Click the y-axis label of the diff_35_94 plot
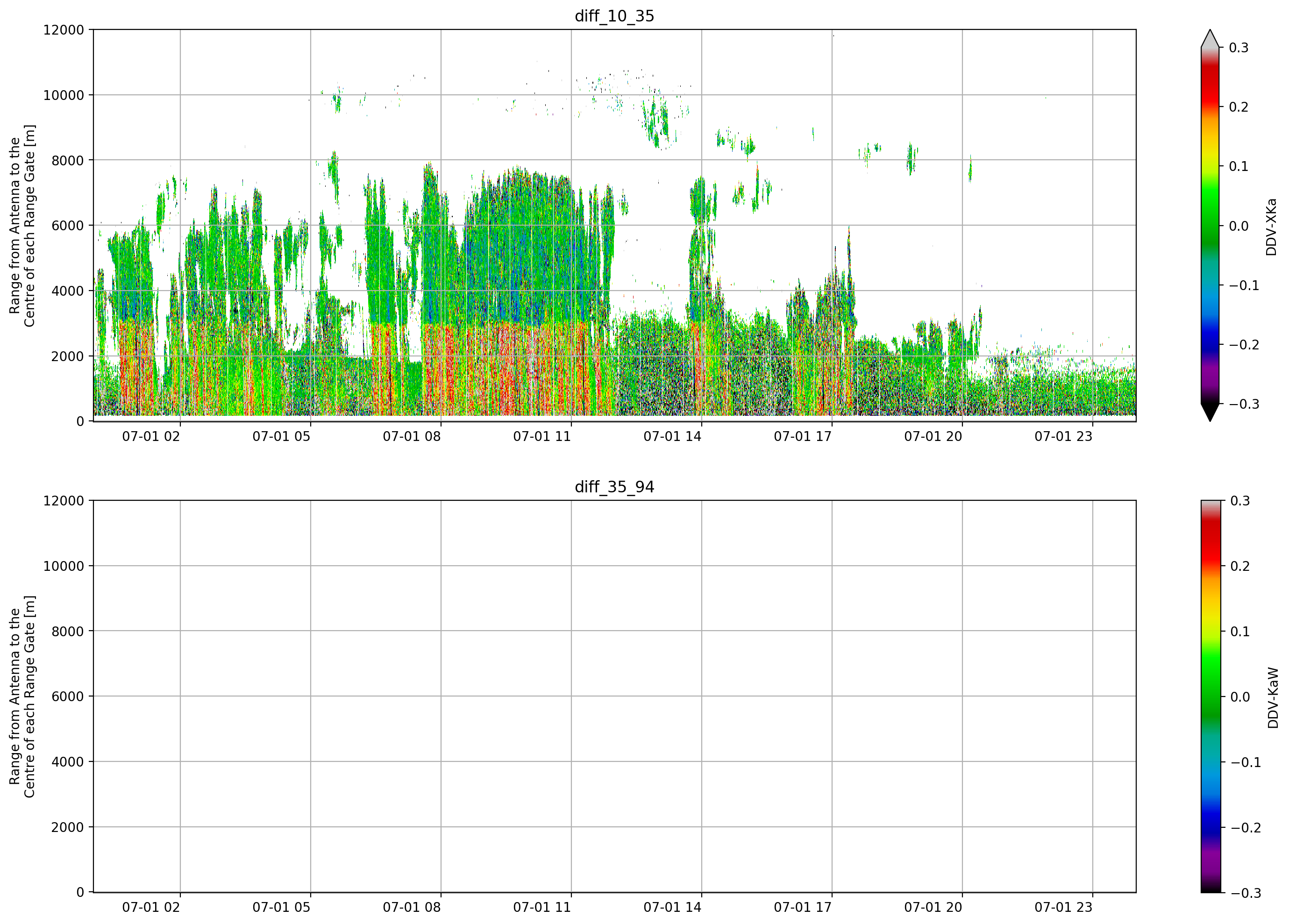Image resolution: width=1289 pixels, height=924 pixels. [x=22, y=697]
